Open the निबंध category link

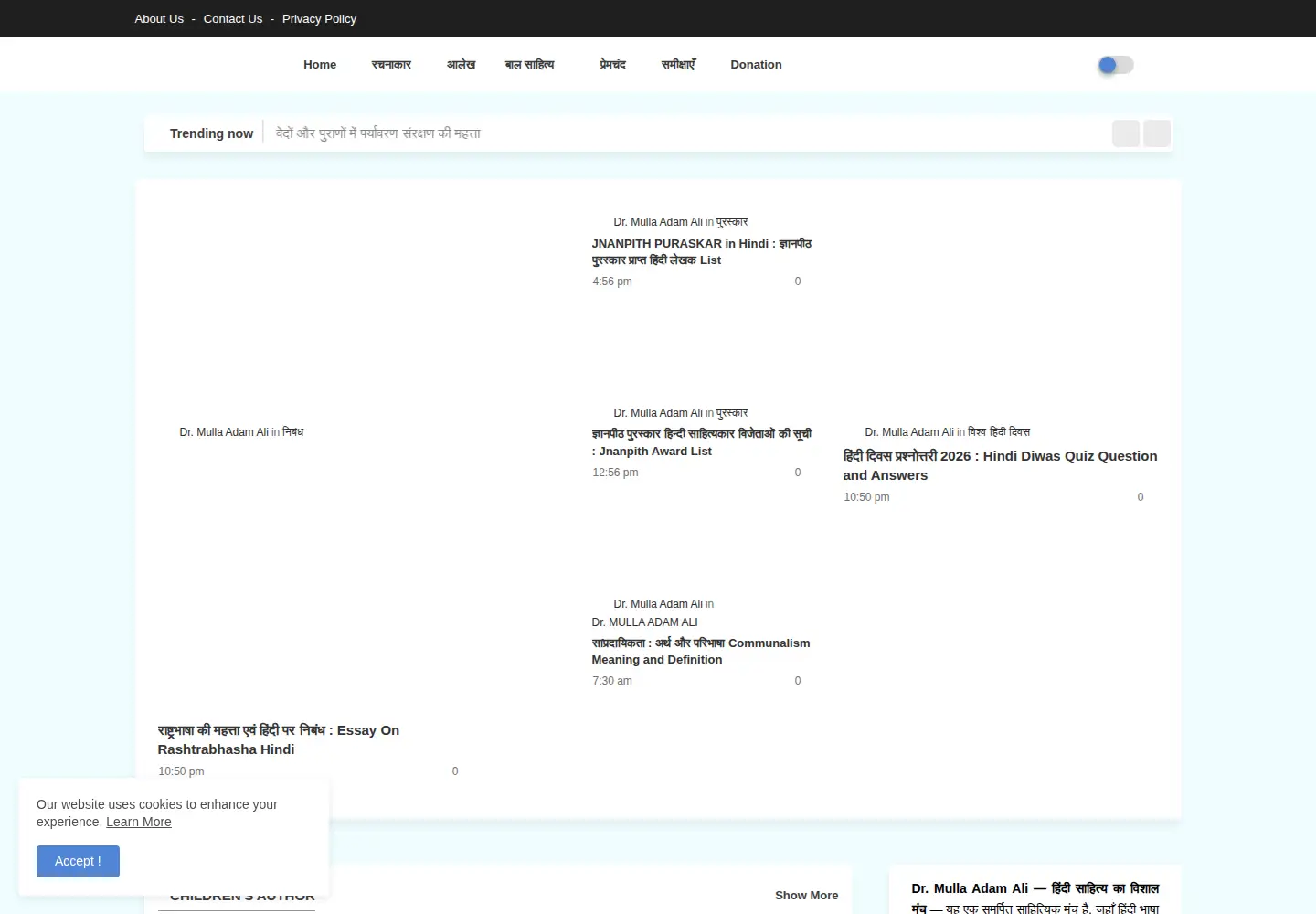pos(293,432)
